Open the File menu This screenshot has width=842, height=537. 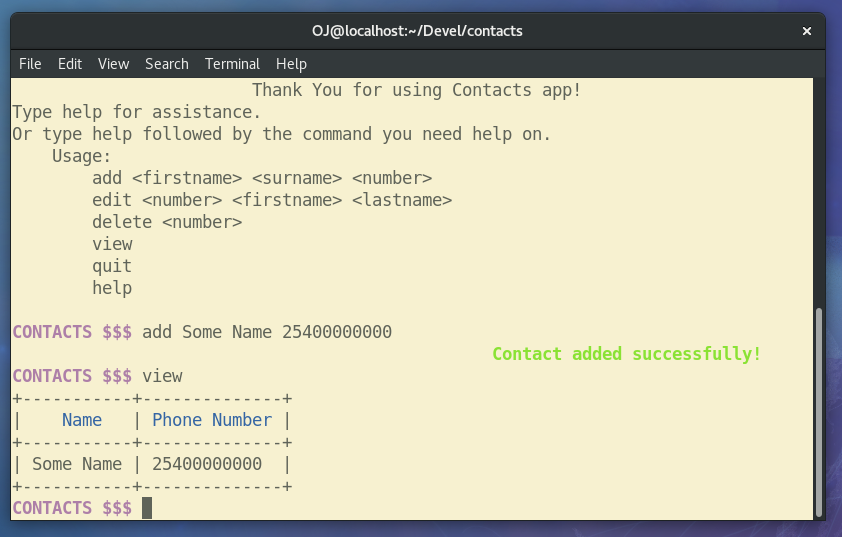click(x=30, y=64)
